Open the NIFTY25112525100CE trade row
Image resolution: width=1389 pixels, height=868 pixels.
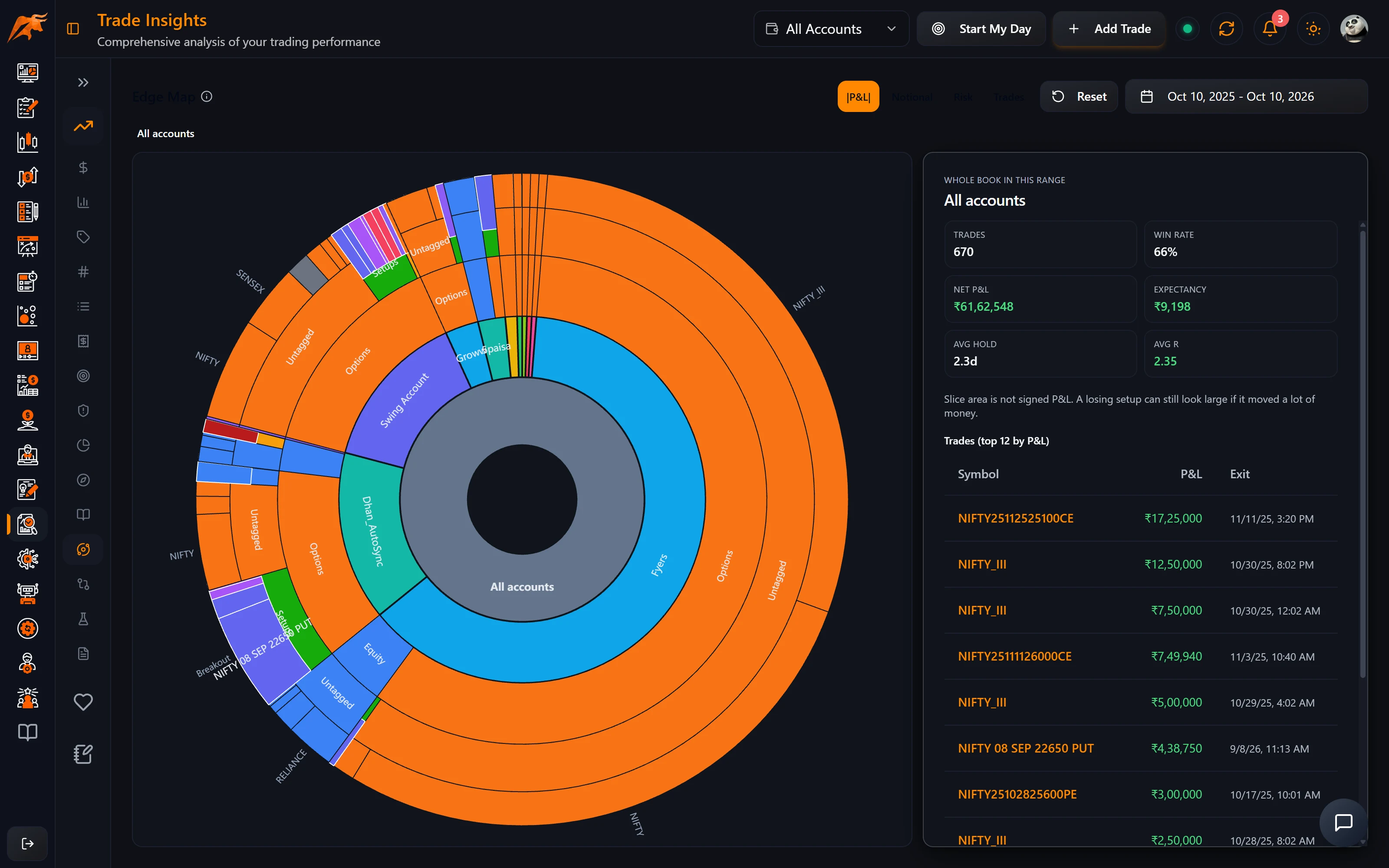[1140, 518]
